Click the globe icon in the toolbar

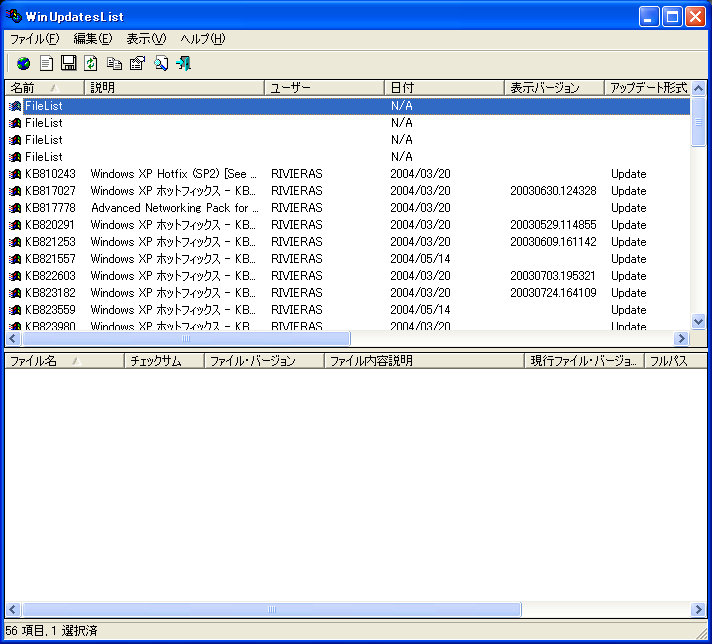pos(23,63)
